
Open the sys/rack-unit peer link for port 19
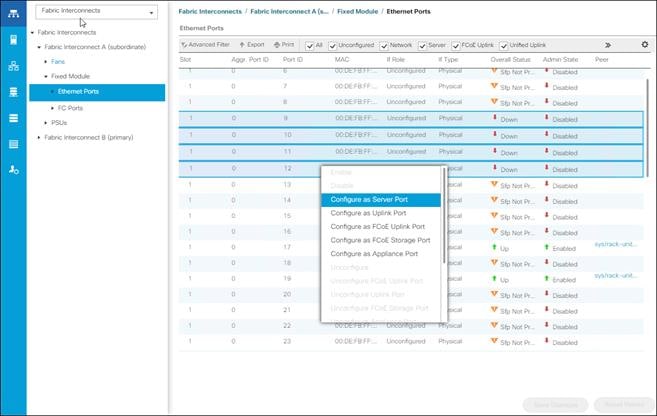[x=616, y=276]
